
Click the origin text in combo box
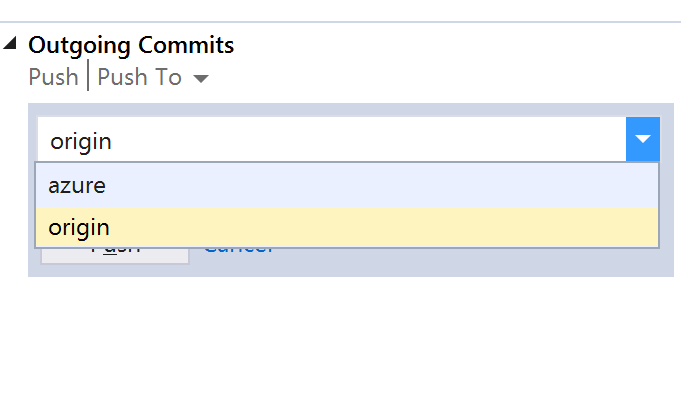pyautogui.click(x=81, y=142)
